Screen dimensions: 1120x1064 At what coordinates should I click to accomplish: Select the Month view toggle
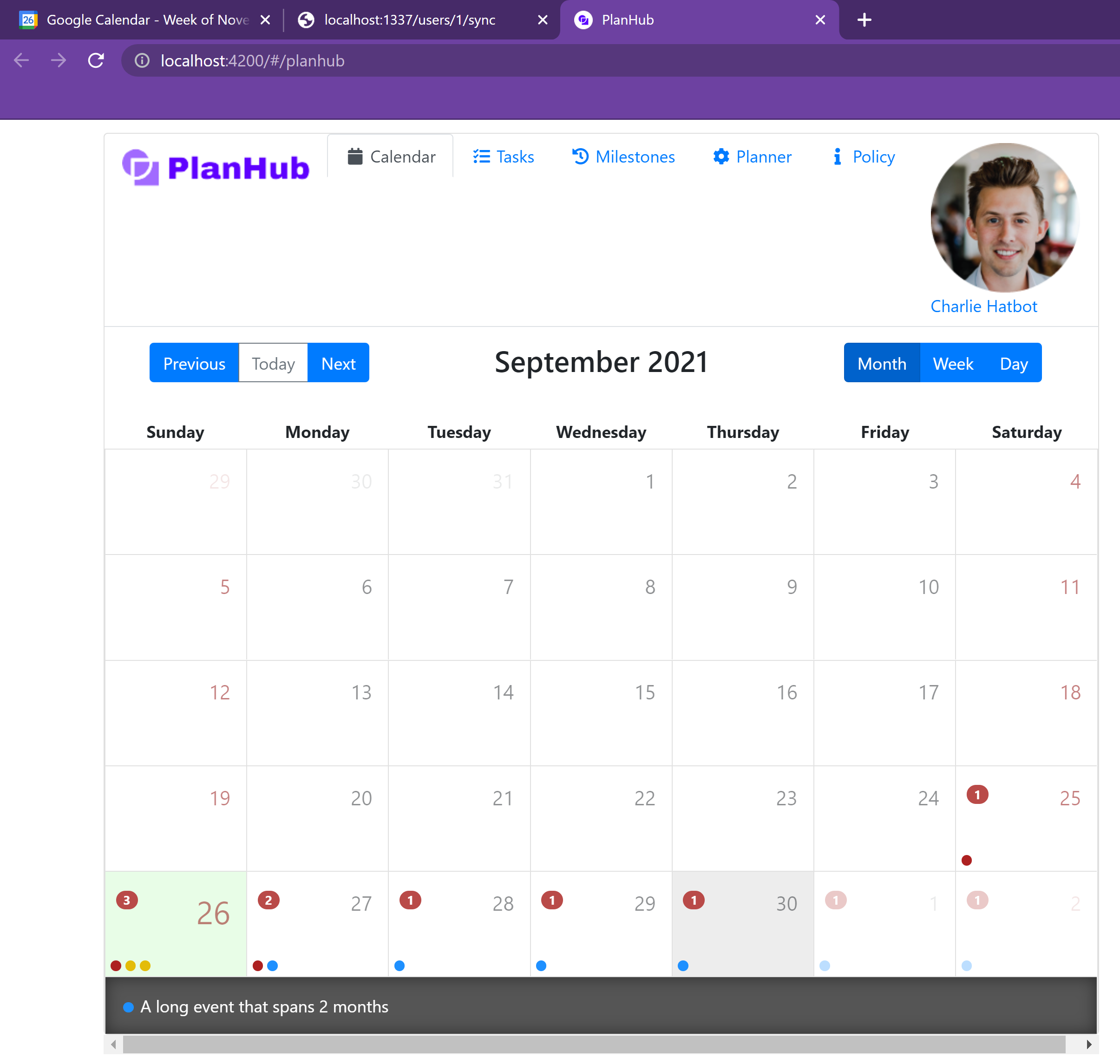[881, 363]
